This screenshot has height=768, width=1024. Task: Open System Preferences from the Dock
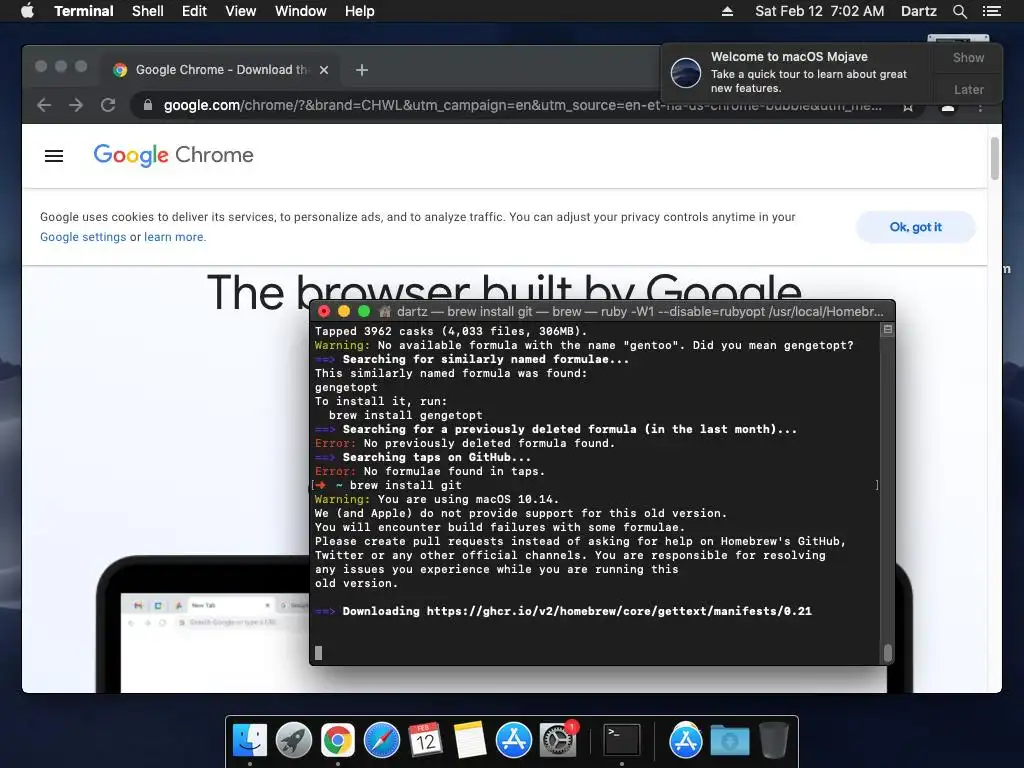pyautogui.click(x=558, y=741)
